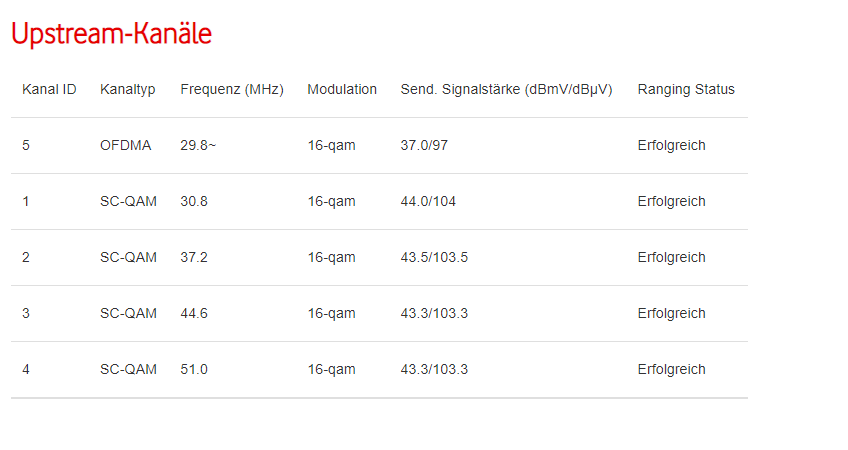Click the Upstream-Kanäle heading
This screenshot has width=848, height=450.
point(111,34)
